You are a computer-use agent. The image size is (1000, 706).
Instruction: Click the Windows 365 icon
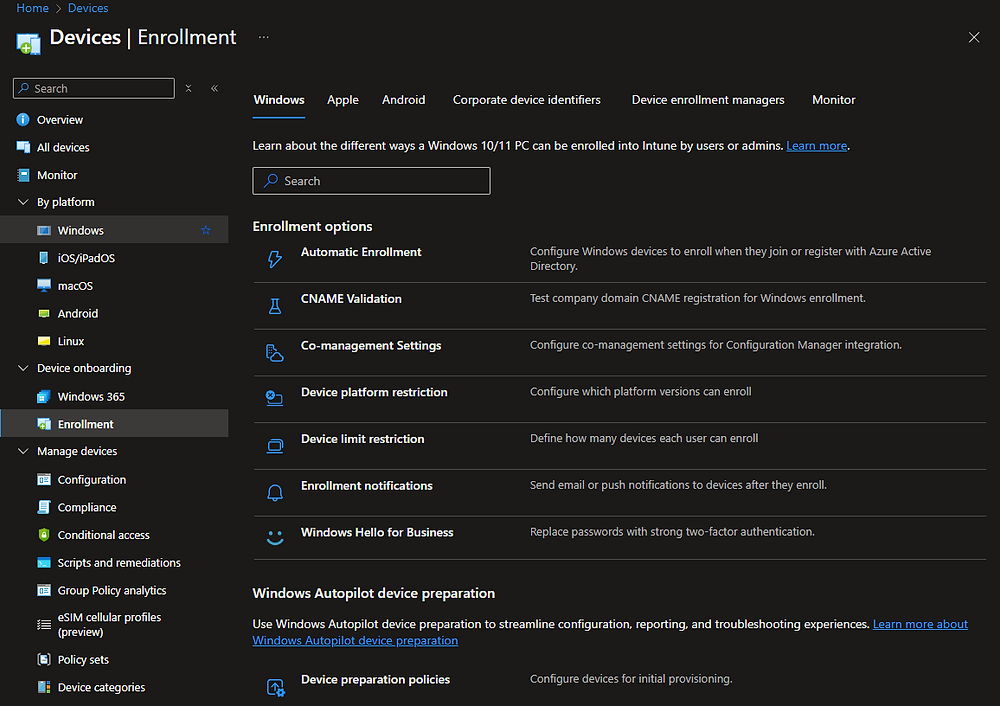pos(43,397)
